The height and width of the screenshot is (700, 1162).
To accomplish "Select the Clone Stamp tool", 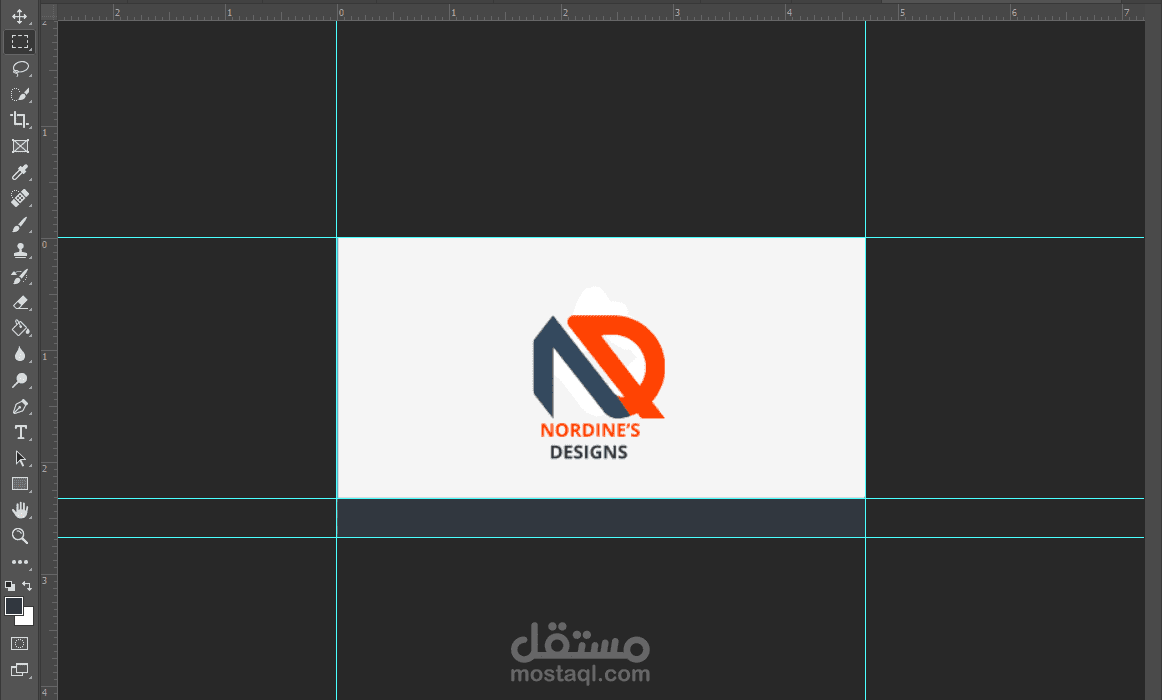I will point(20,250).
